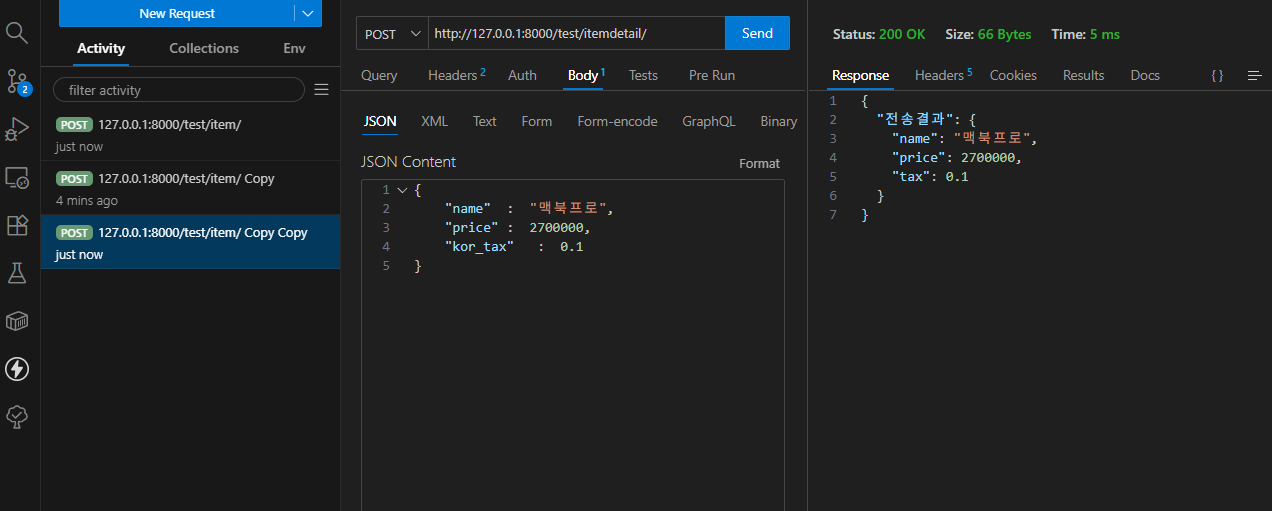Open the Extensions view

(17, 225)
